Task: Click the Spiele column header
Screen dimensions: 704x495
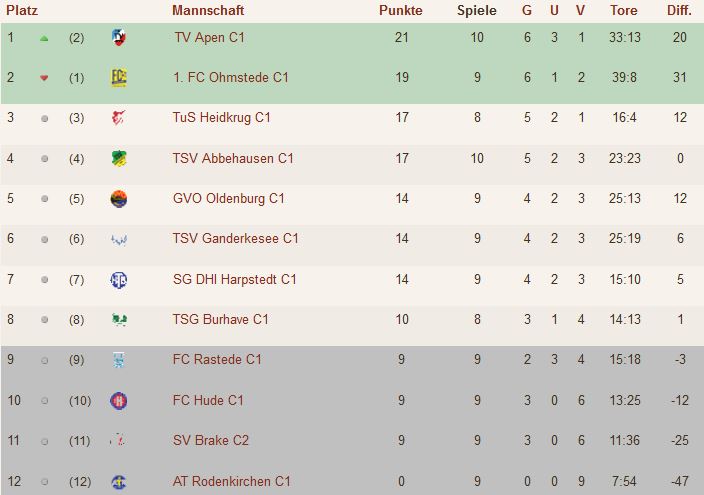Action: pos(476,11)
